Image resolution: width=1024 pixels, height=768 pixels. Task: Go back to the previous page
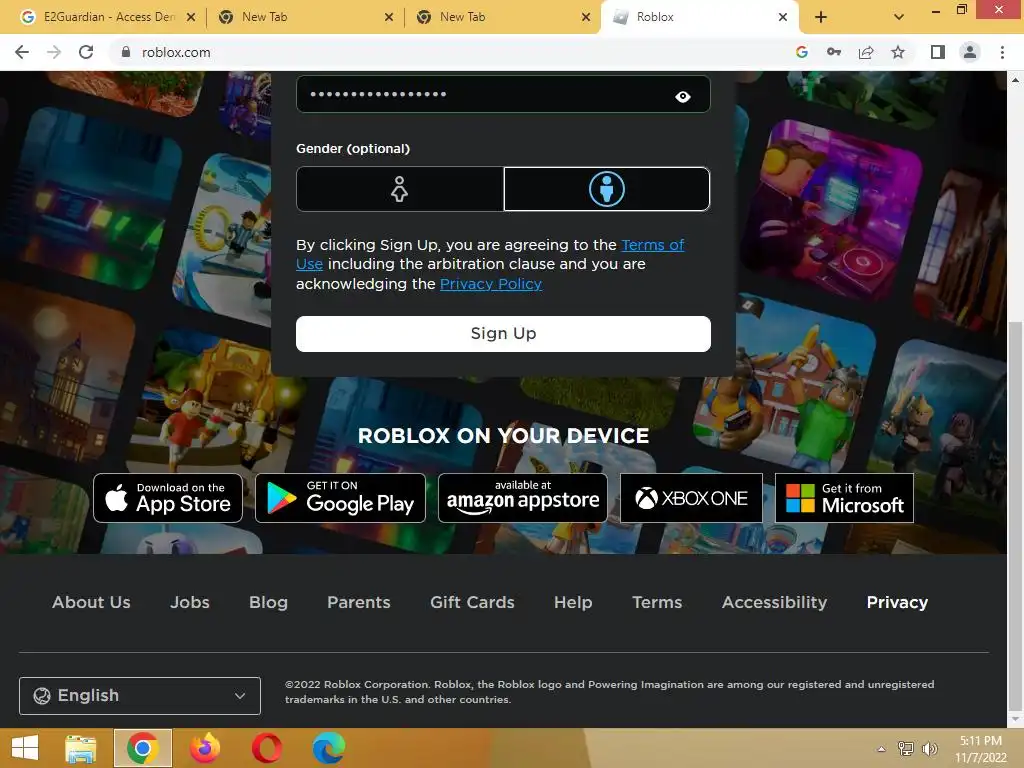[22, 52]
